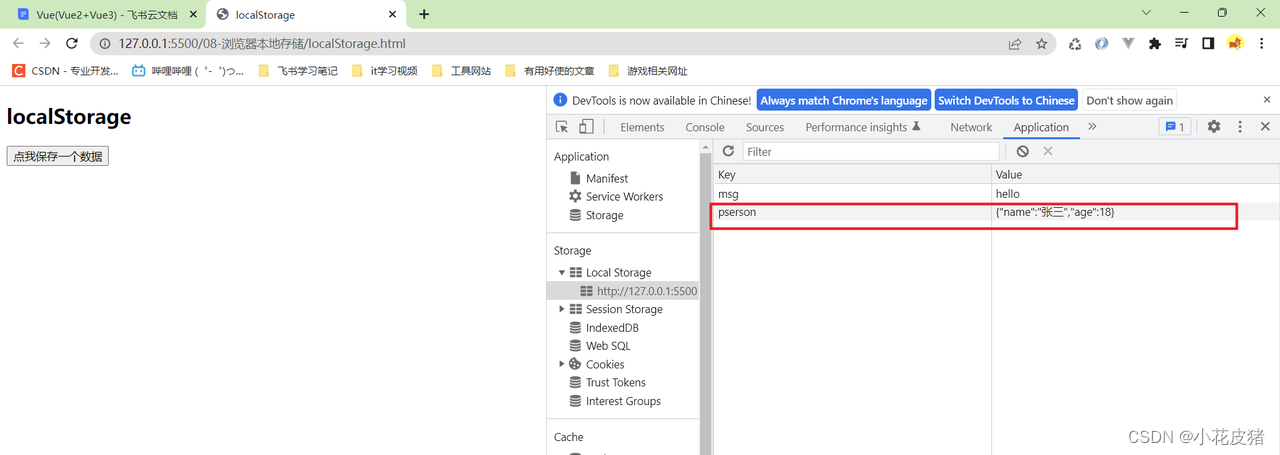This screenshot has width=1280, height=455.
Task: Select the Application tab
Action: pos(1041,127)
